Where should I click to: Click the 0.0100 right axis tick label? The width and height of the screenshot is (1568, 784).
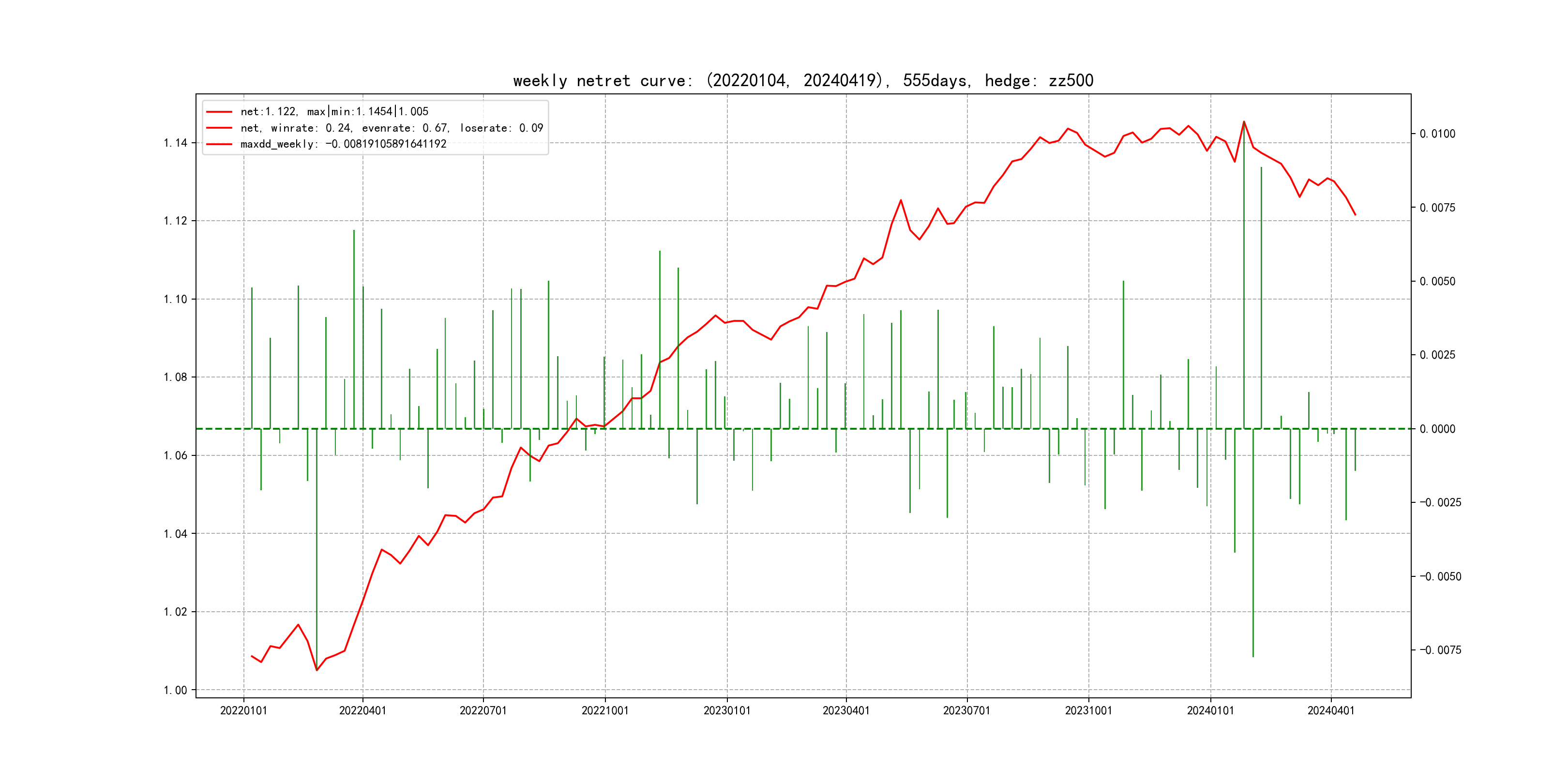(x=1438, y=134)
